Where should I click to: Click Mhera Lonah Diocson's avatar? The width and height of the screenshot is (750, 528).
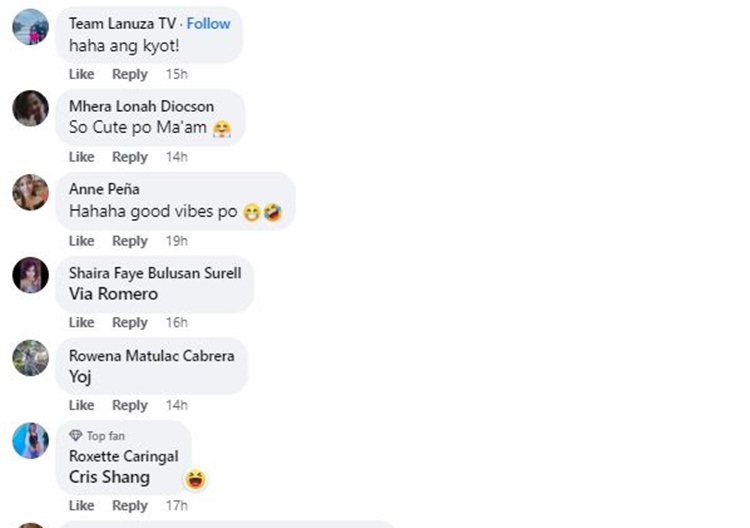(30, 108)
